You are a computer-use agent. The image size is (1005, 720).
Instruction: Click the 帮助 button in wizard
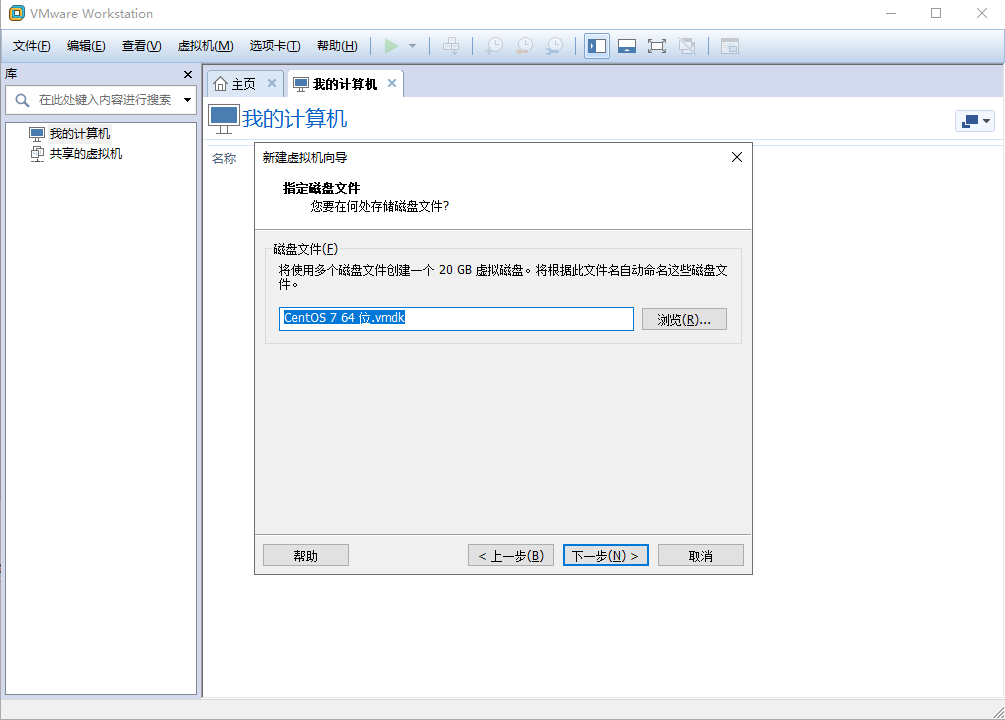point(306,555)
